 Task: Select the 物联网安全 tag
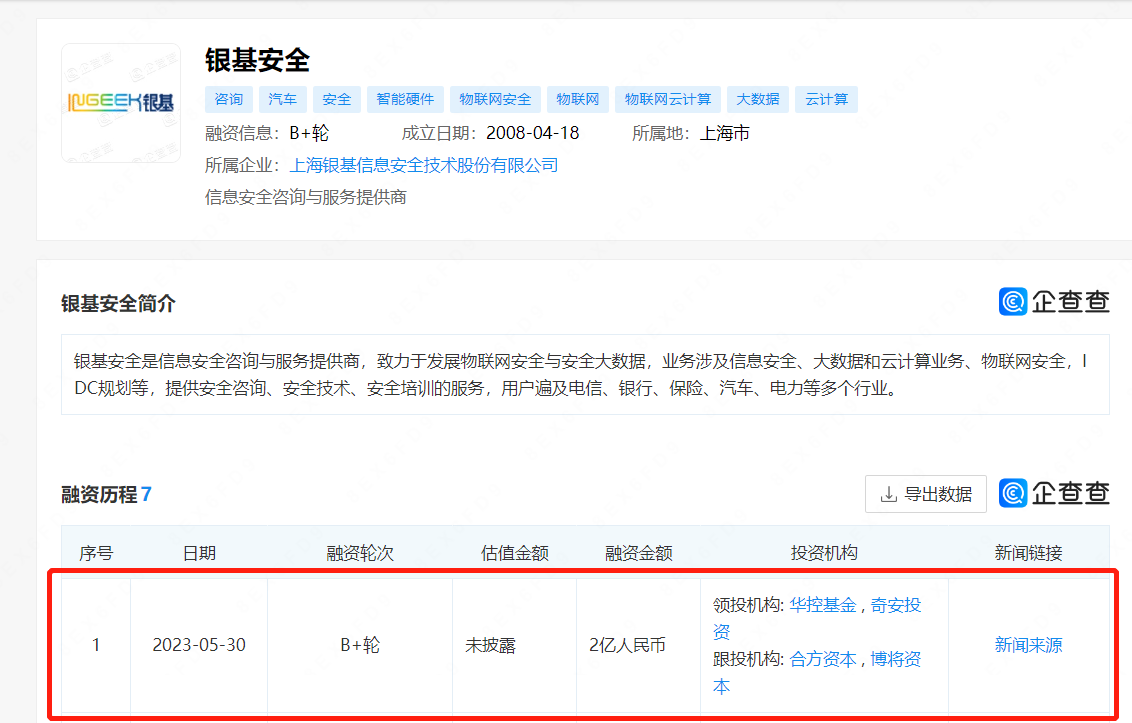(495, 100)
